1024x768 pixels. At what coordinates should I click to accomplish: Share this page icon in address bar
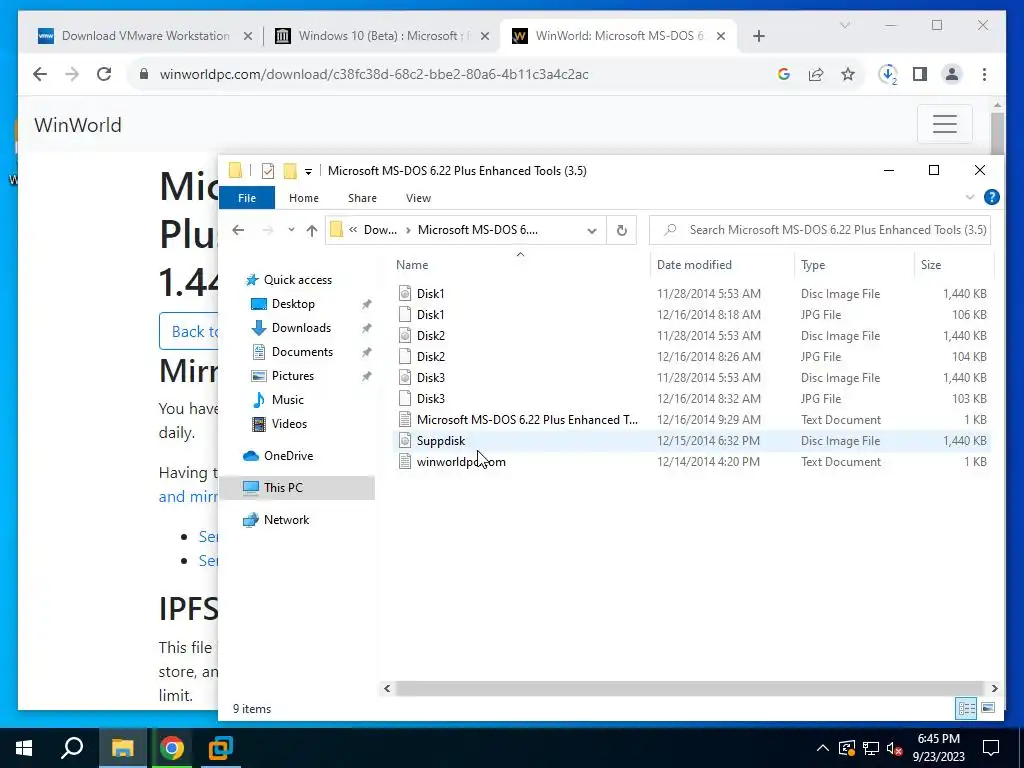[816, 74]
